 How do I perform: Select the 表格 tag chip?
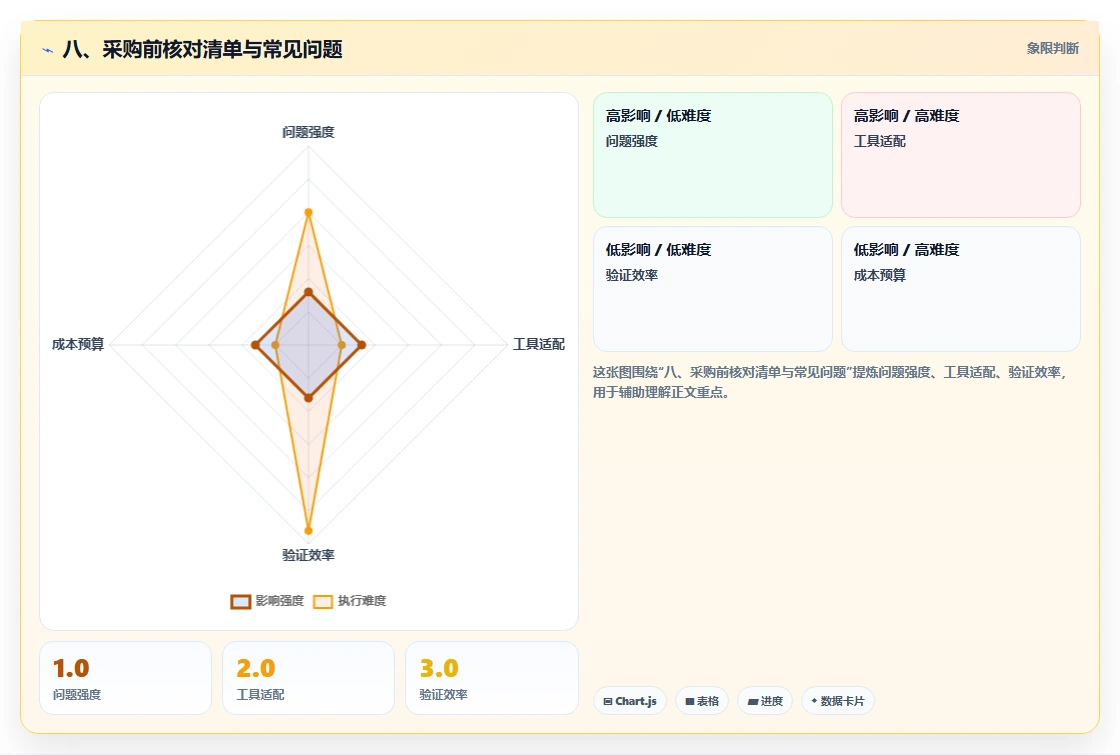point(702,701)
